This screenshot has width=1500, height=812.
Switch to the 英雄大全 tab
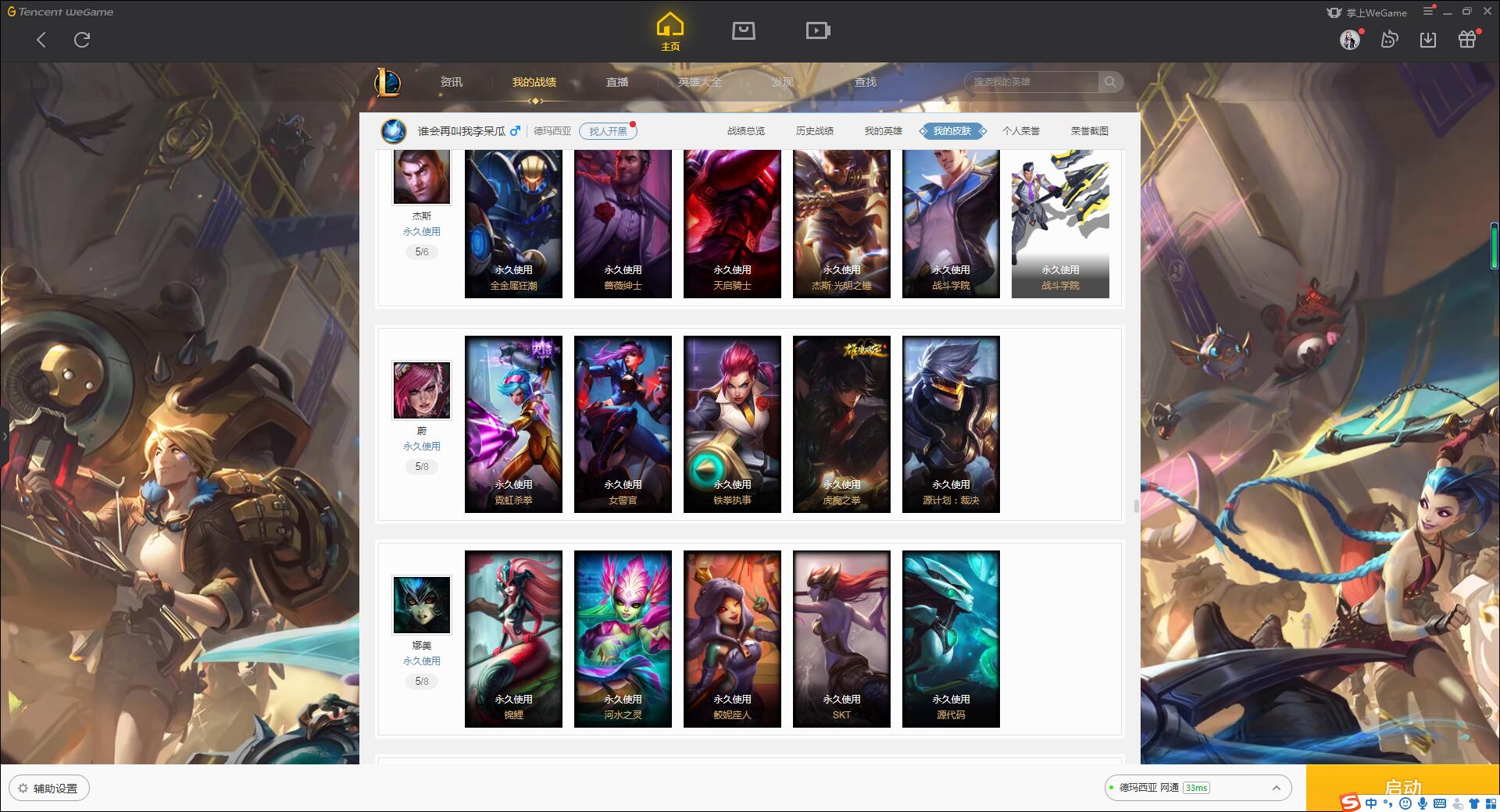pyautogui.click(x=700, y=82)
